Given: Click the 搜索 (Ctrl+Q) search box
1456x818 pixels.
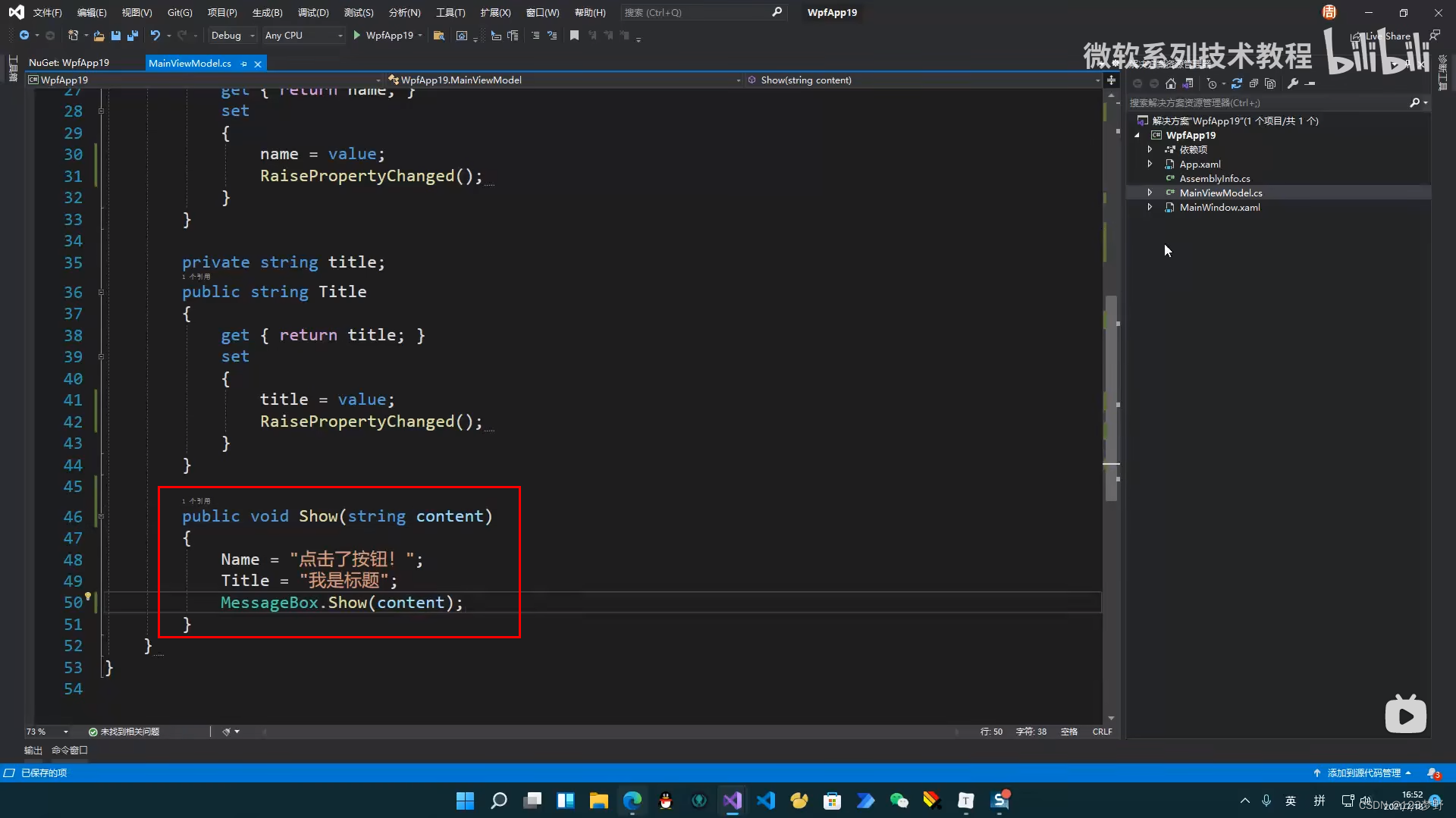Looking at the screenshot, I should click(x=702, y=12).
